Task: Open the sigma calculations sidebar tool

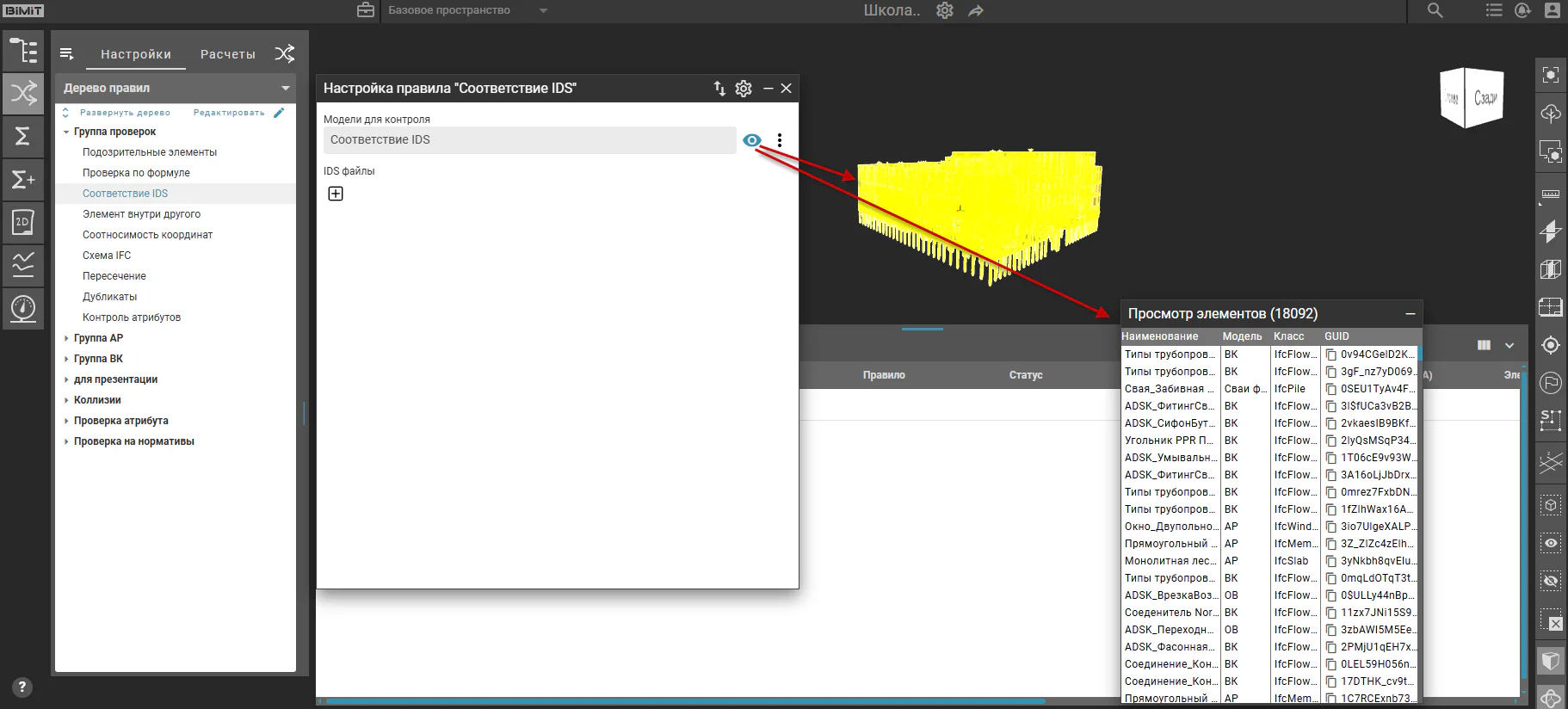Action: pyautogui.click(x=23, y=136)
